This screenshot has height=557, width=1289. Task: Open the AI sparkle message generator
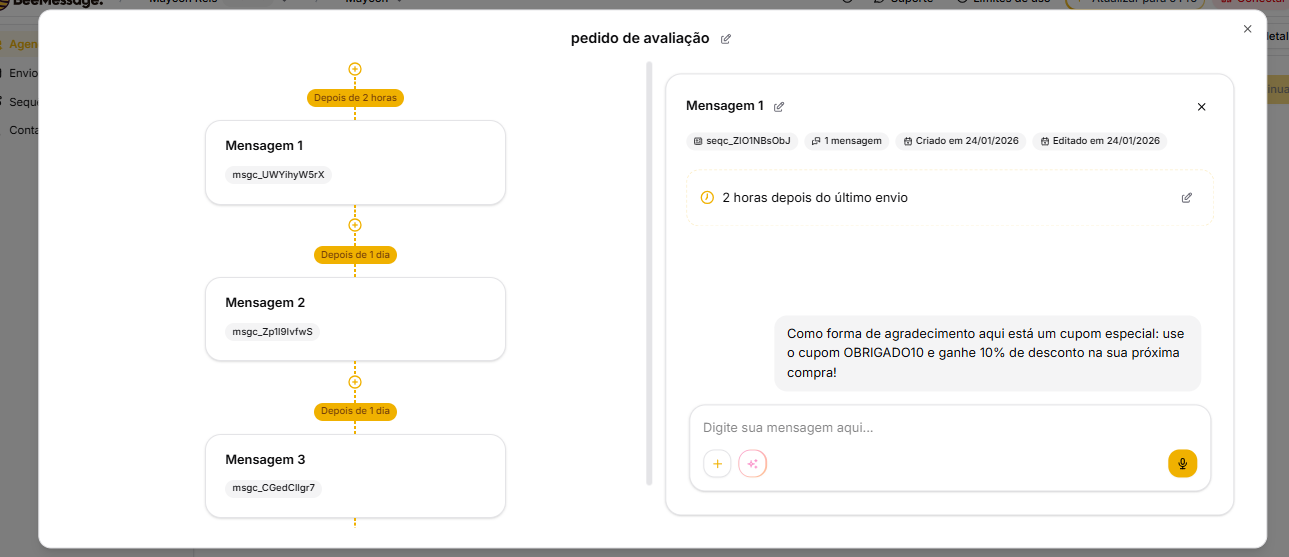(x=752, y=464)
